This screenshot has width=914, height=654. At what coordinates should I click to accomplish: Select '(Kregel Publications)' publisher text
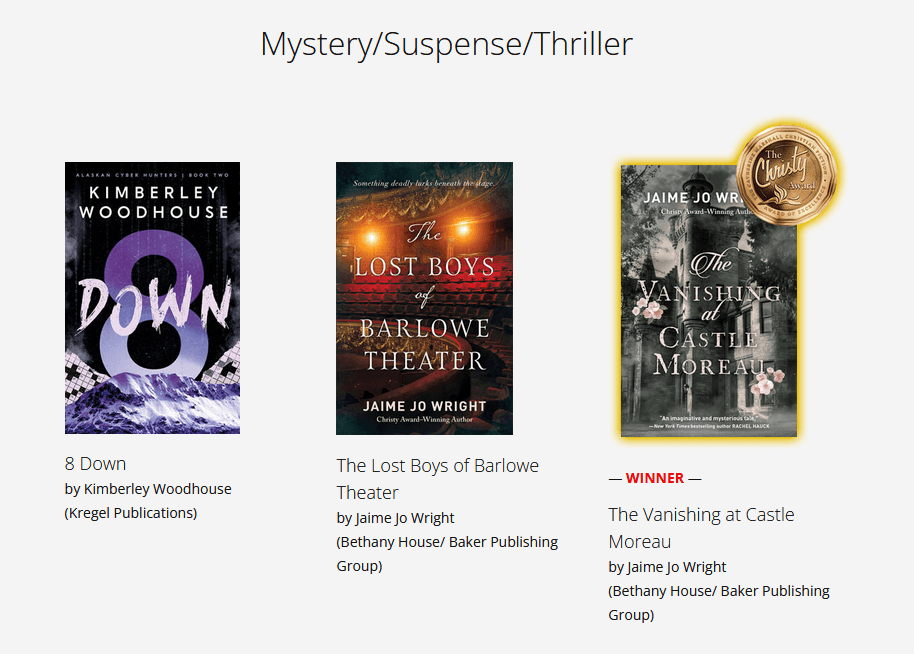coord(131,513)
